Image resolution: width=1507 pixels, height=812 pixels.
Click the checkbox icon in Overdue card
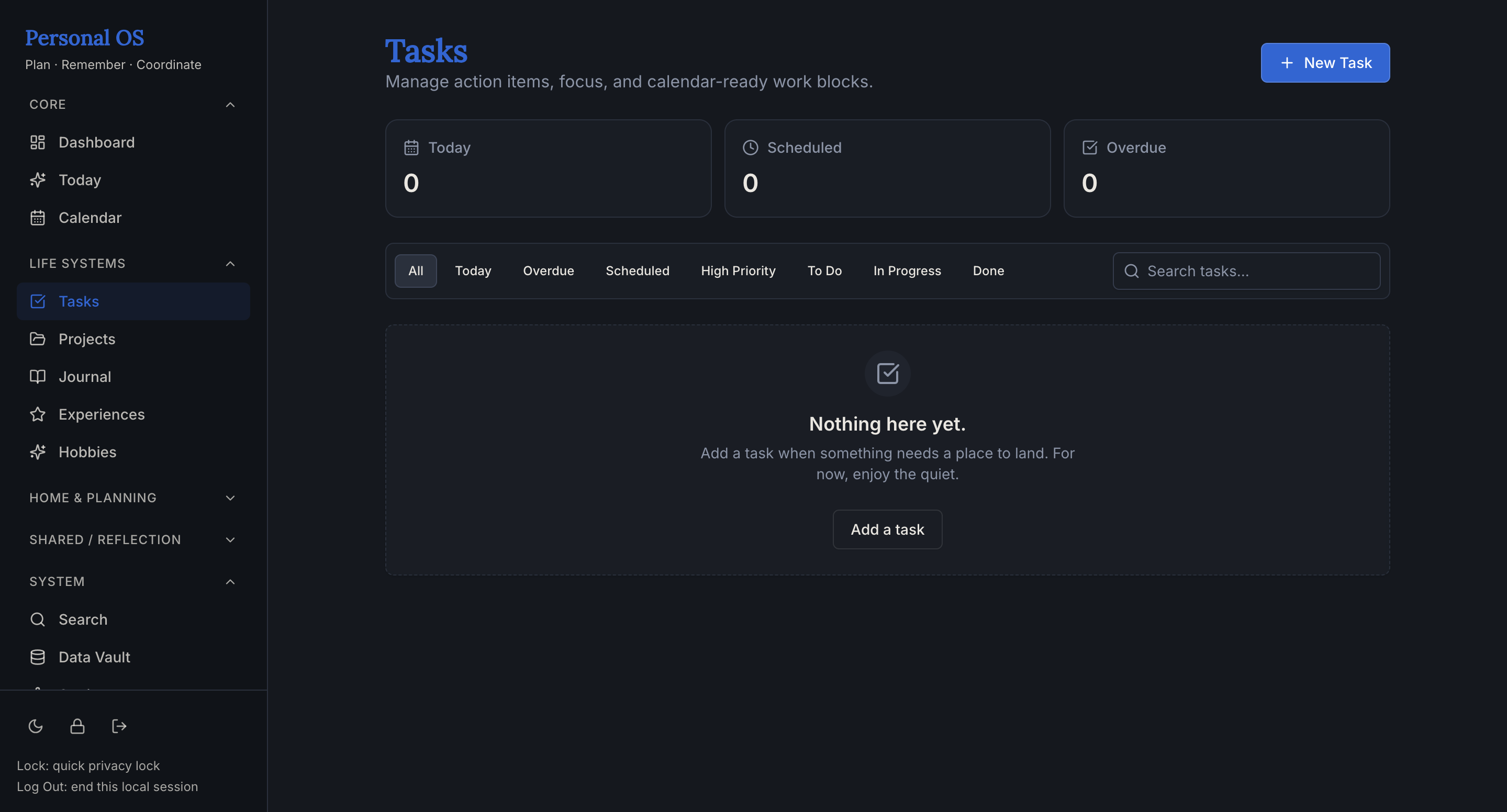pos(1090,148)
